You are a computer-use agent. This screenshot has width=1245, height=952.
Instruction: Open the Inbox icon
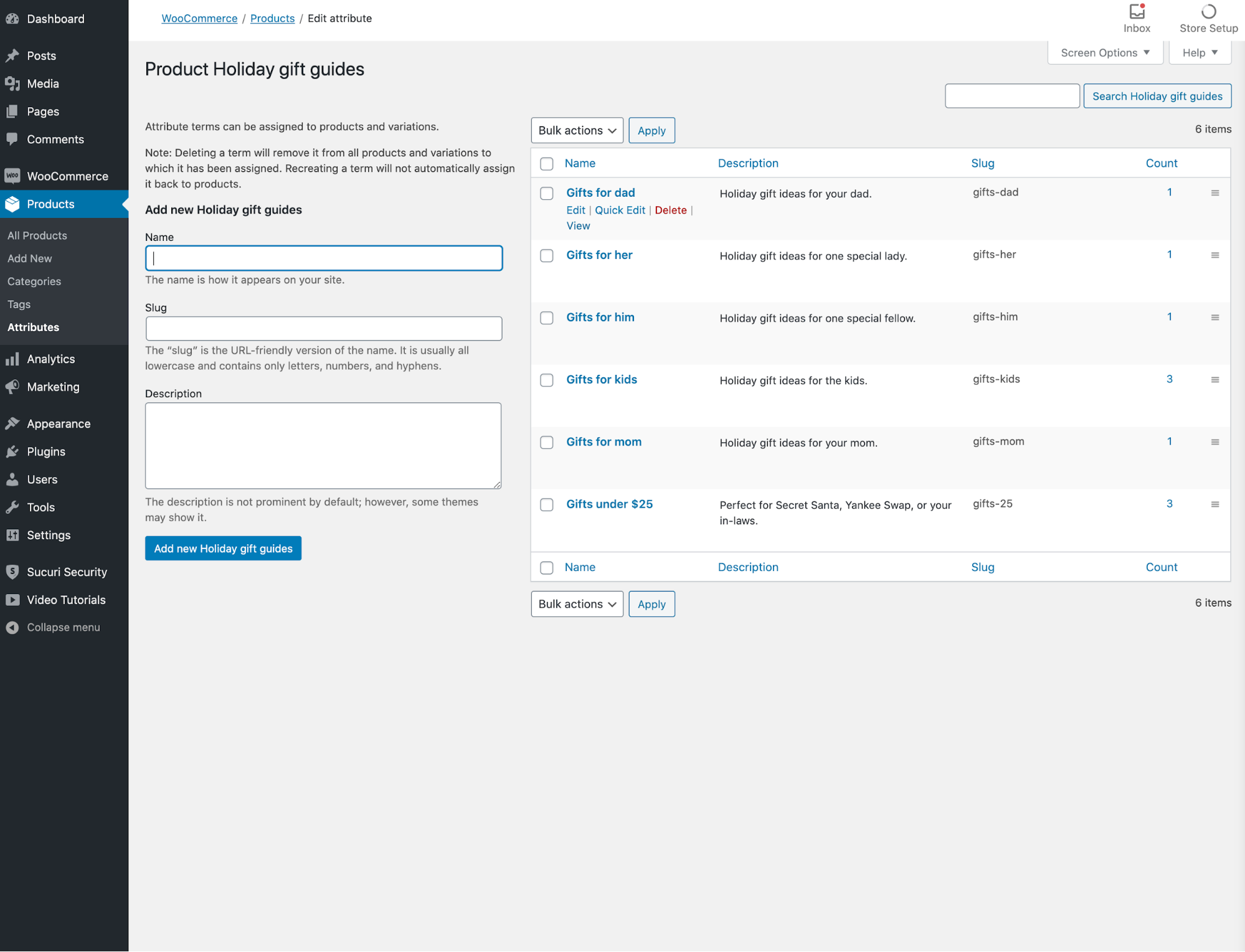point(1137,12)
